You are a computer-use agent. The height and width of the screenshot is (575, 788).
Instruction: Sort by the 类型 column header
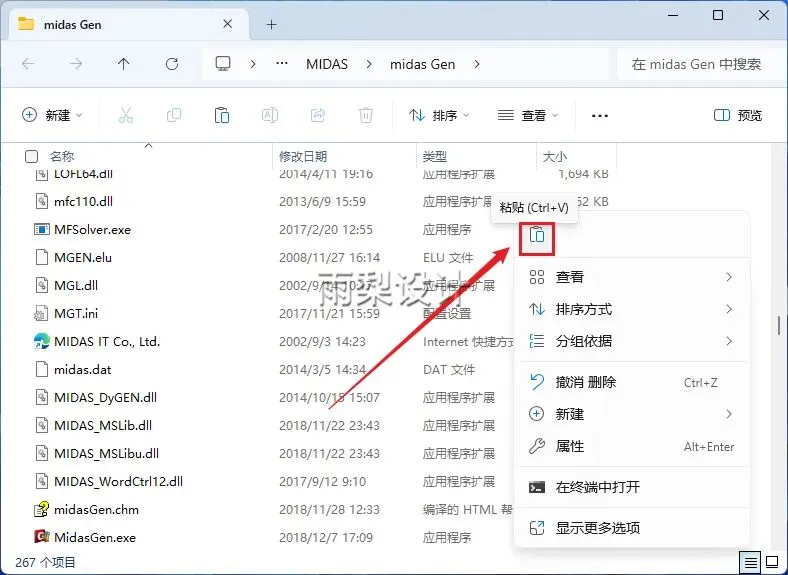(x=435, y=156)
